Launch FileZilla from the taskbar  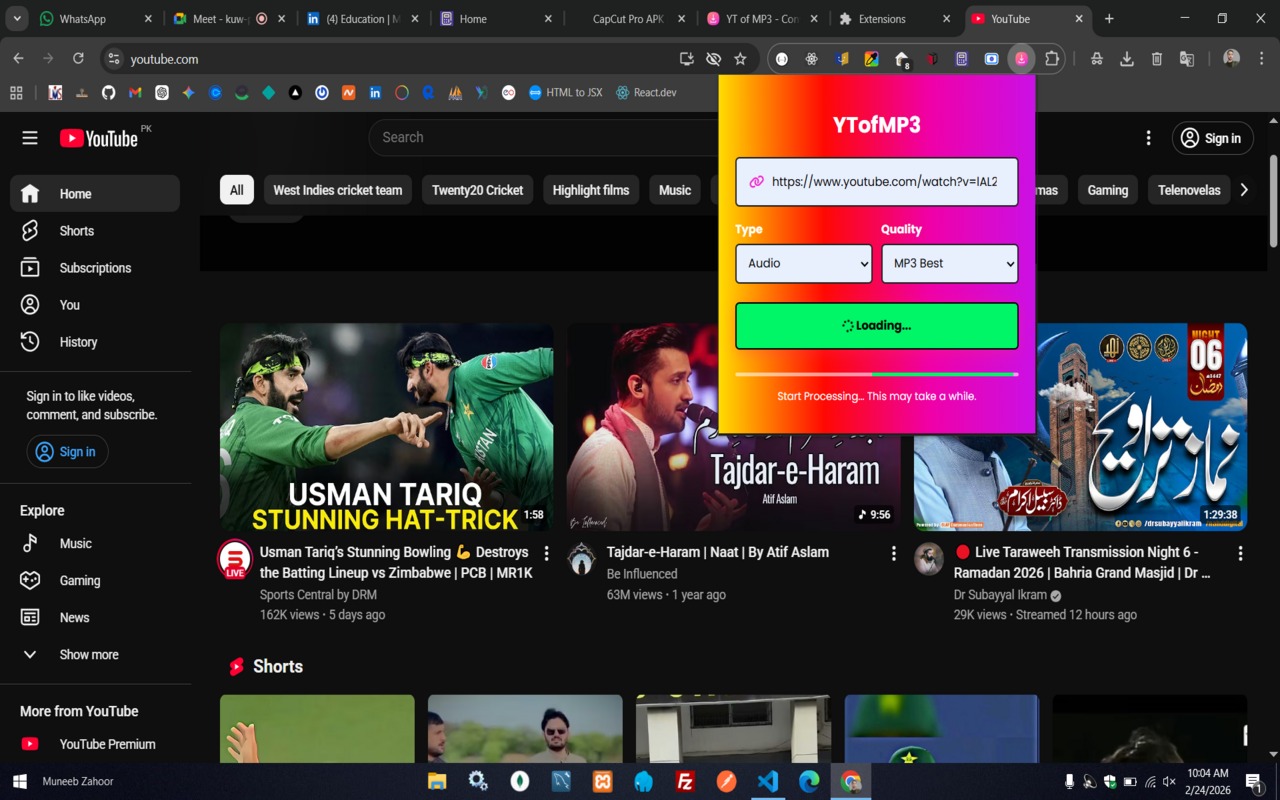(685, 781)
